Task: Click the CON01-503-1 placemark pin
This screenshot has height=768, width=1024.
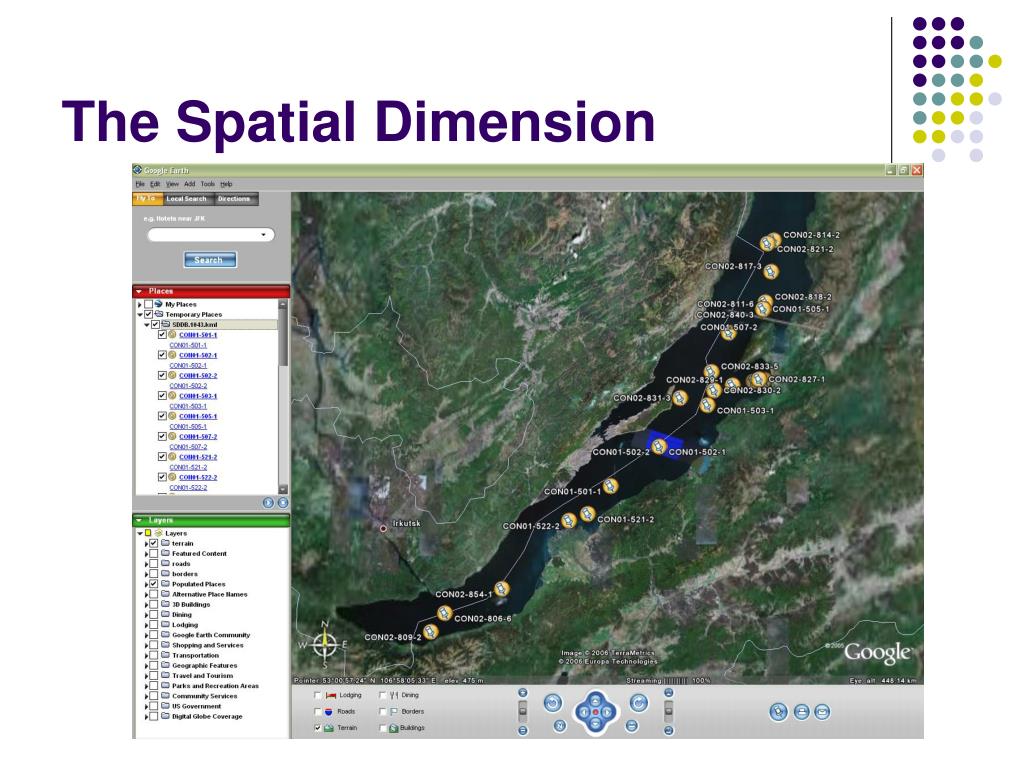Action: (x=707, y=406)
